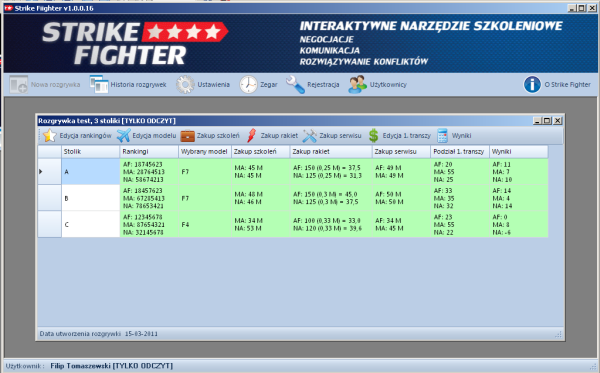Image resolution: width=600 pixels, height=373 pixels.
Task: Select the row selector for Stolik B
Action: [x=49, y=198]
